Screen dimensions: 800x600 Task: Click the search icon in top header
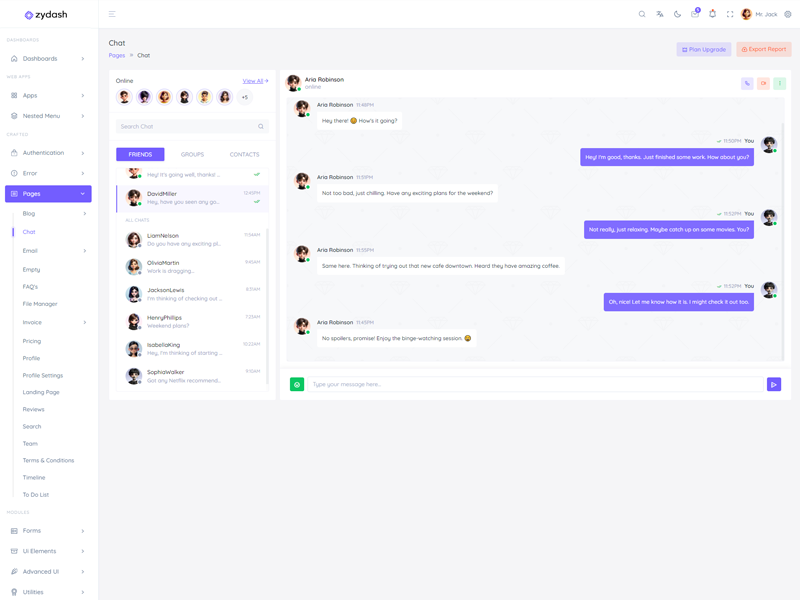point(642,14)
